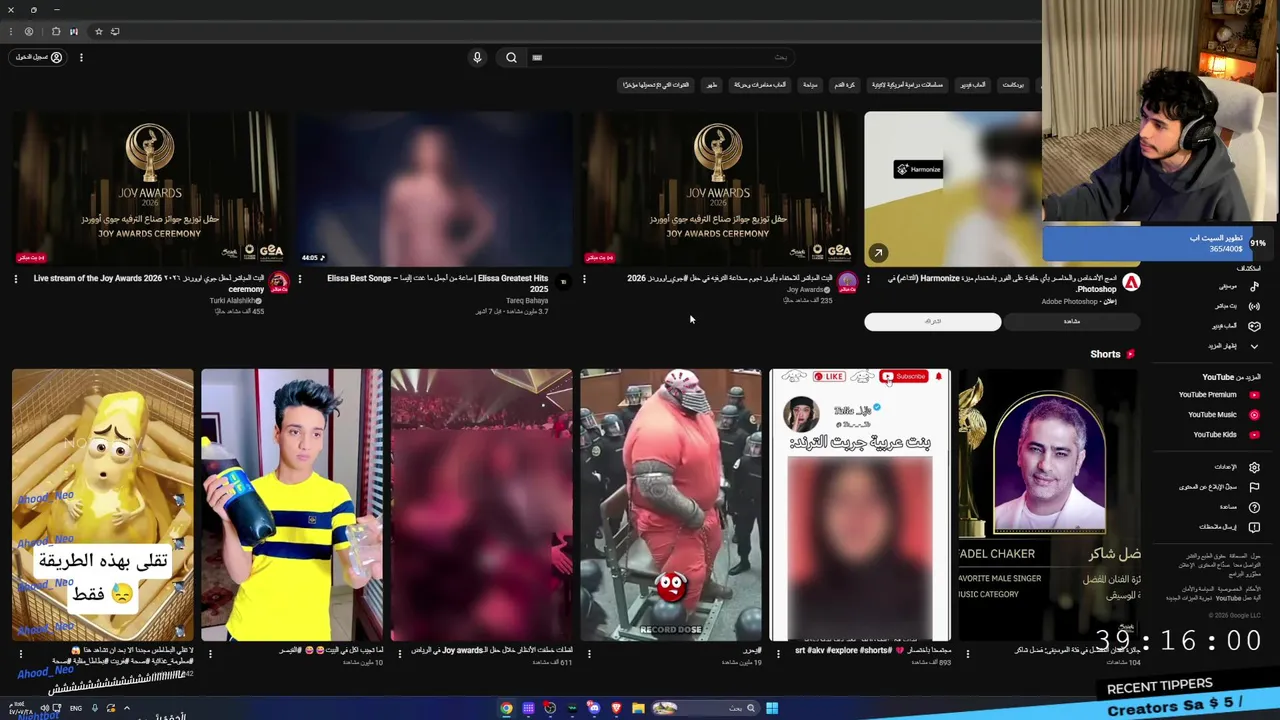
Task: Open the Joy Awards channel live stream thumbnail
Action: click(718, 188)
